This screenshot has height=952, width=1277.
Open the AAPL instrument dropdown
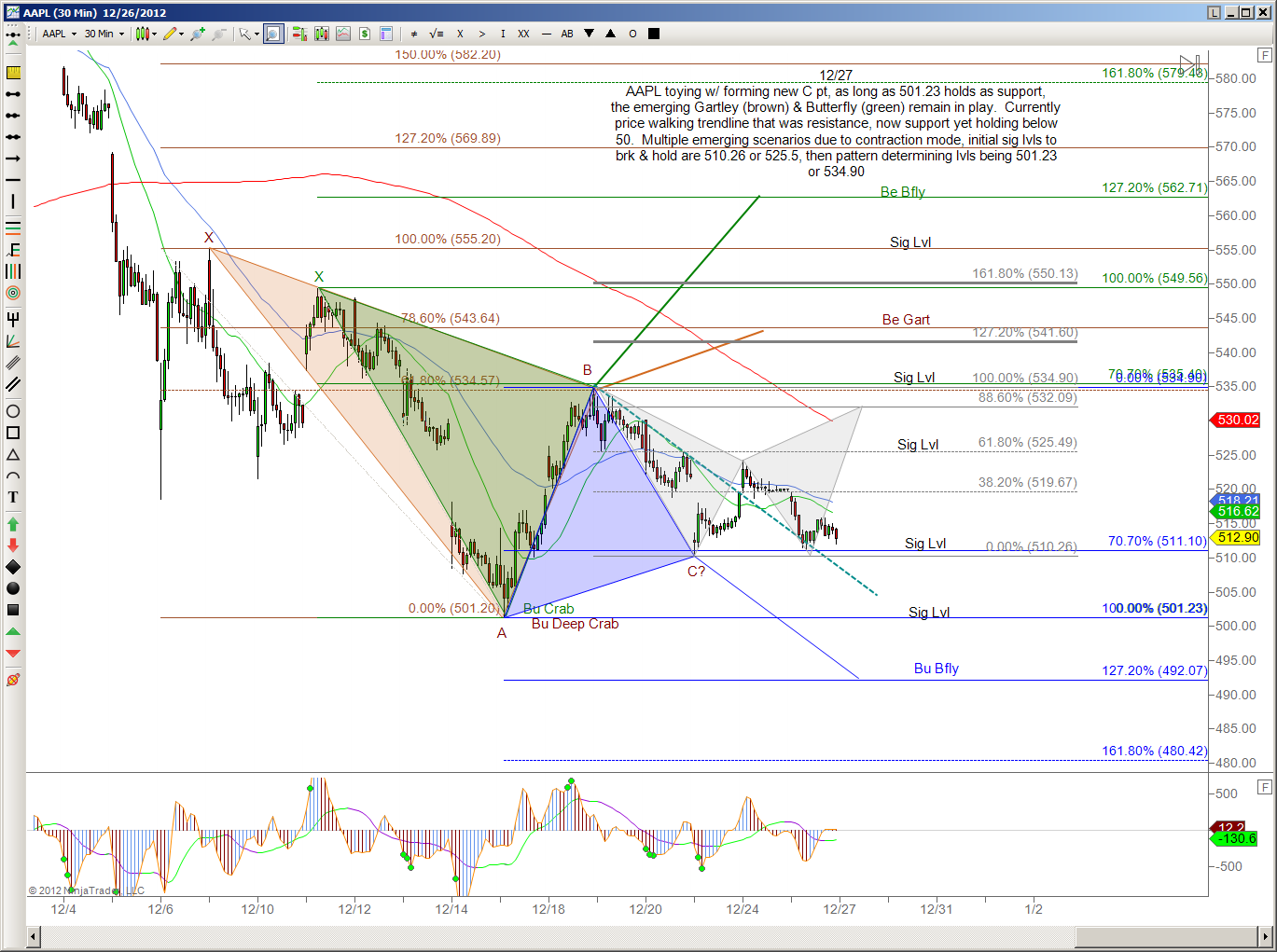click(x=59, y=34)
